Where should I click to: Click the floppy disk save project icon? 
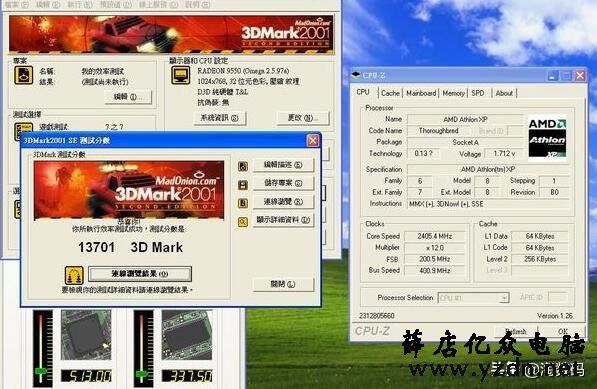243,185
